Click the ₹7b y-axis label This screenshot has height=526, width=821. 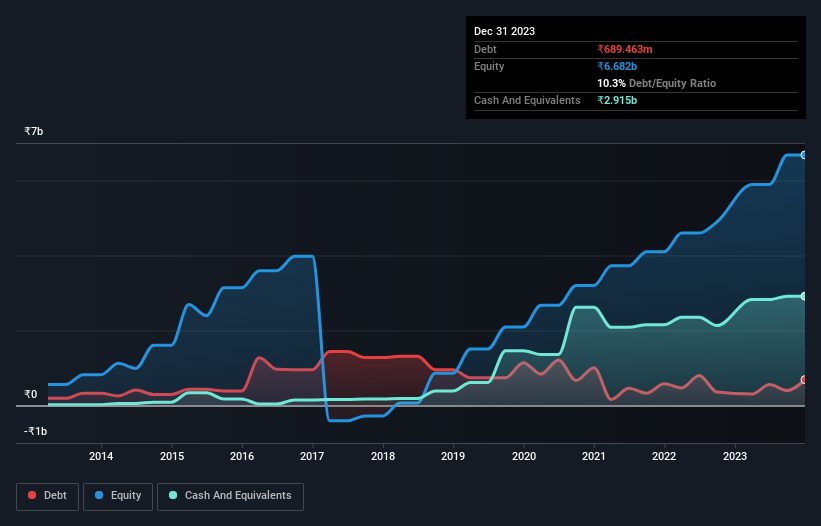click(34, 131)
